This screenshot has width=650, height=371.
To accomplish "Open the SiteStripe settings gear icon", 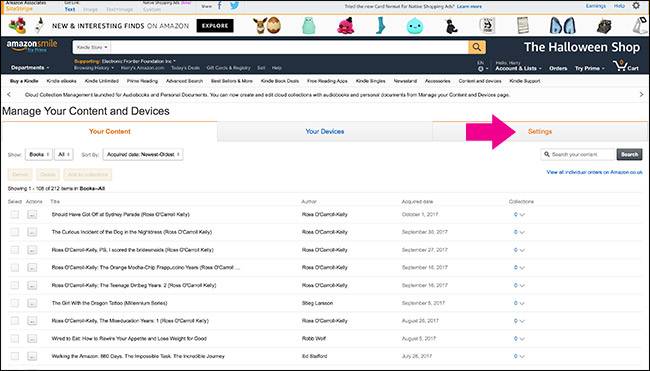I will click(x=636, y=6).
